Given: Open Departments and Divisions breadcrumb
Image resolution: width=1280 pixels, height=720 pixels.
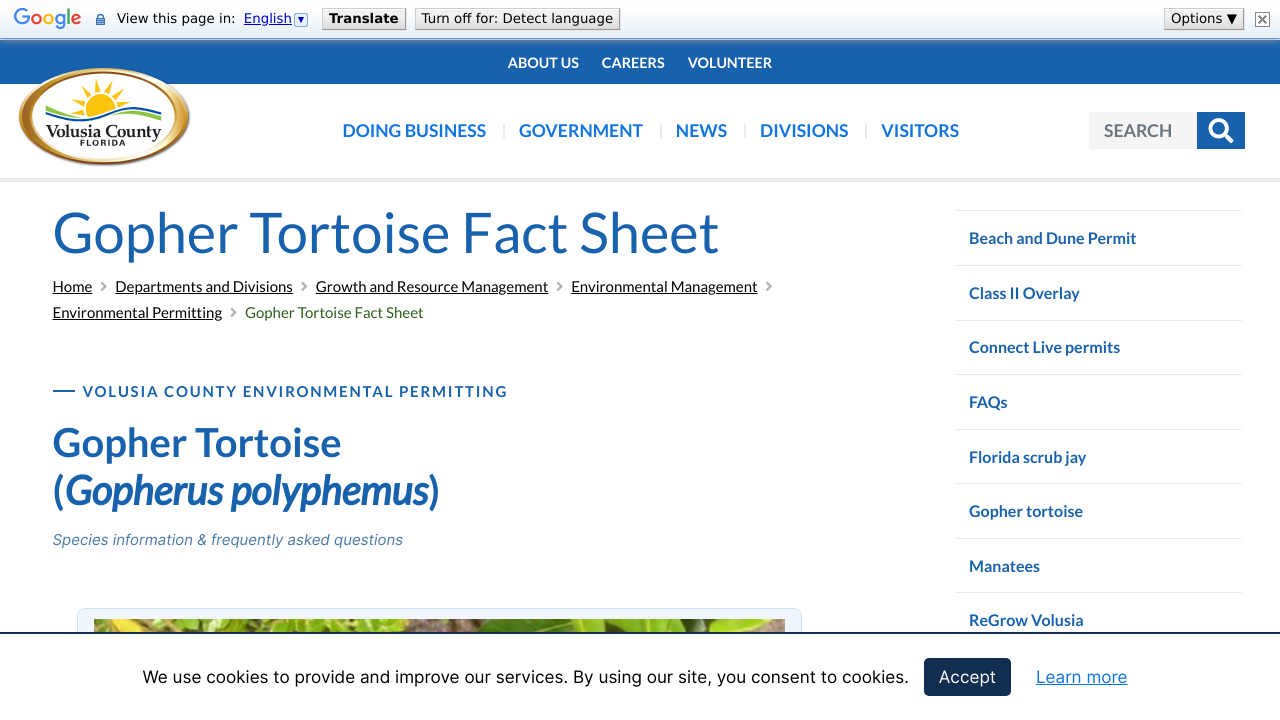Looking at the screenshot, I should tap(204, 287).
